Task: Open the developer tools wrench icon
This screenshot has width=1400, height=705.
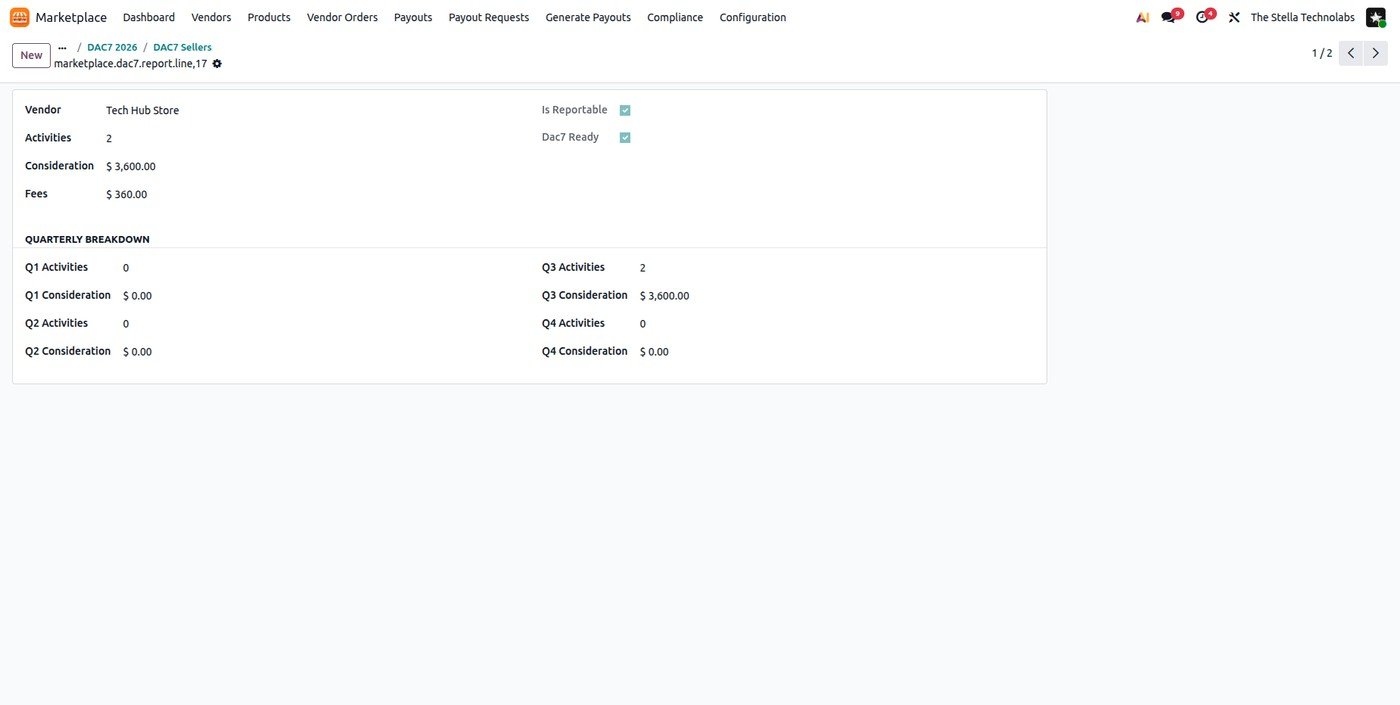Action: (x=1234, y=17)
